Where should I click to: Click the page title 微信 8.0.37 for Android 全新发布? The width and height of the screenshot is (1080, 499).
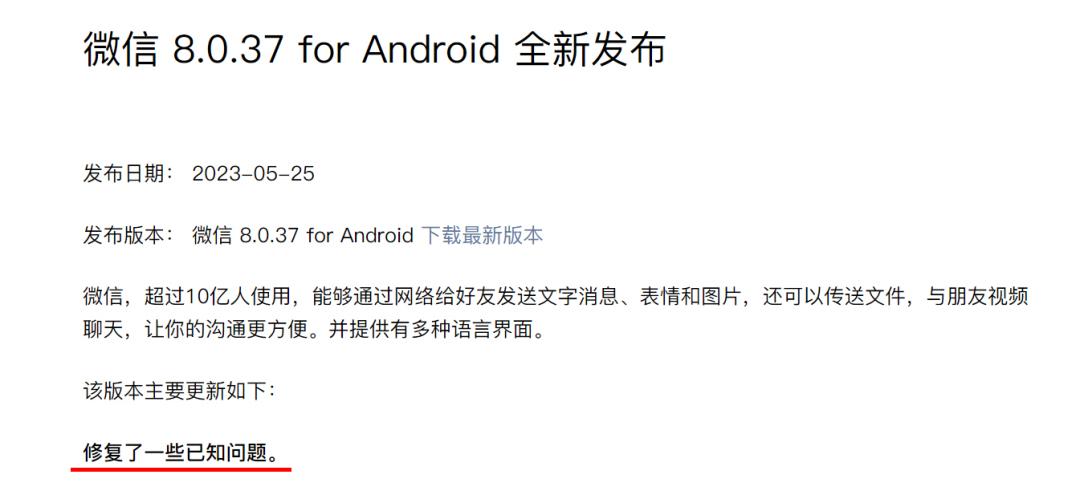(x=374, y=50)
